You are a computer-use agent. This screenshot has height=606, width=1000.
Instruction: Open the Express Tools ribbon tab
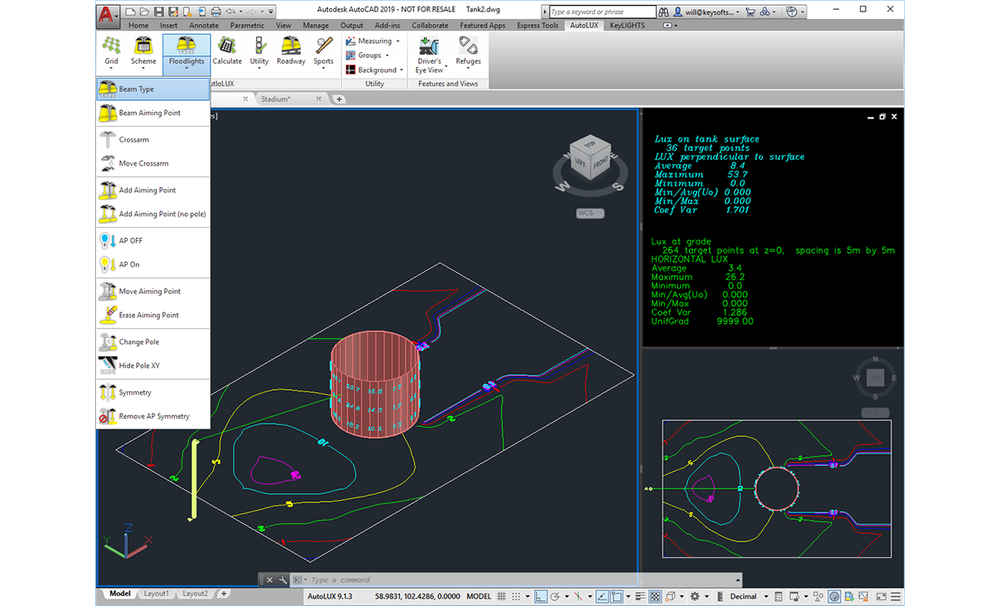click(x=537, y=26)
